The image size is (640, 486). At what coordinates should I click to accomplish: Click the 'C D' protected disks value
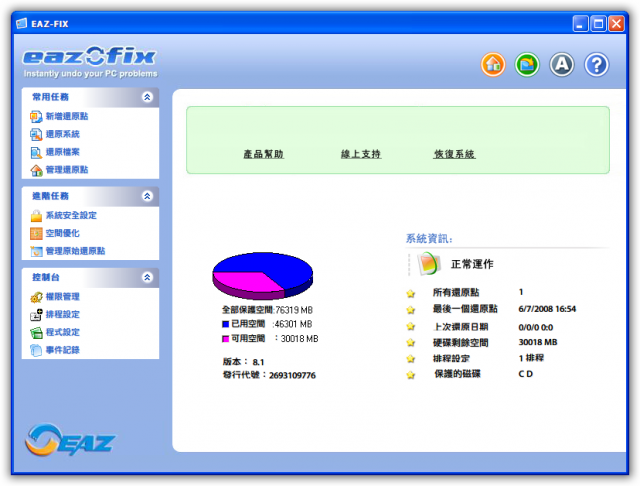tap(525, 374)
